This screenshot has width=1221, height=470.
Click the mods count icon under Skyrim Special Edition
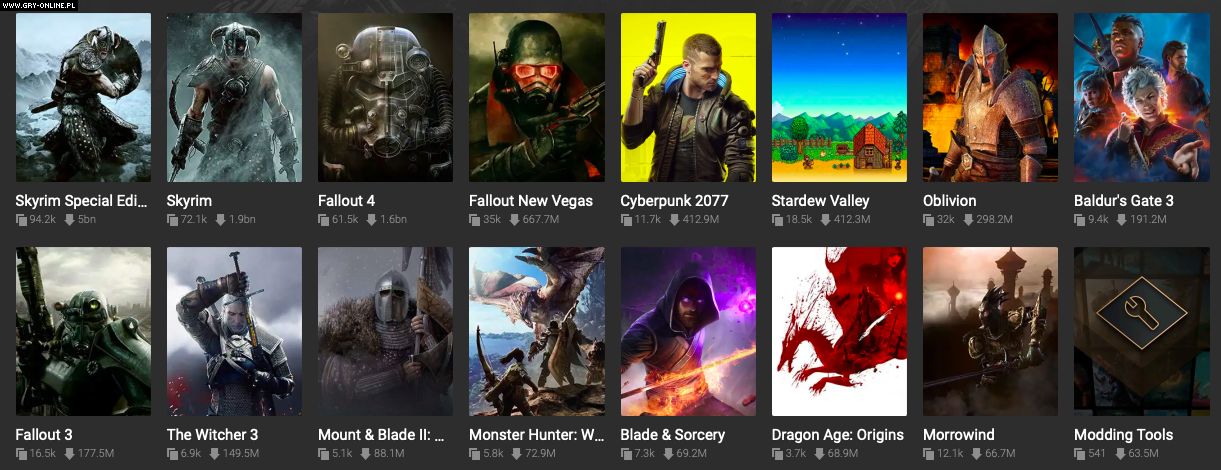click(21, 220)
